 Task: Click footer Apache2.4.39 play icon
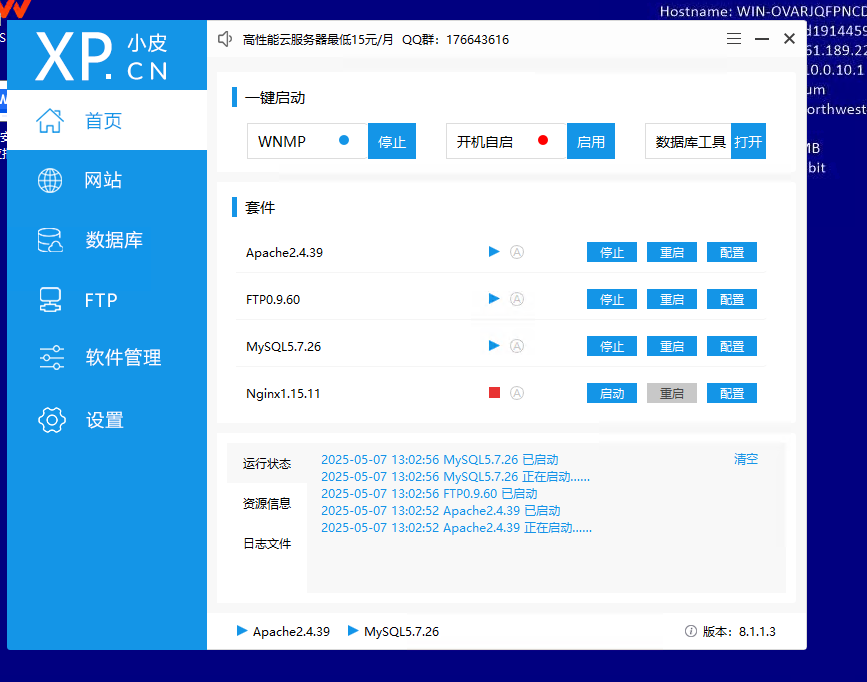coord(242,631)
